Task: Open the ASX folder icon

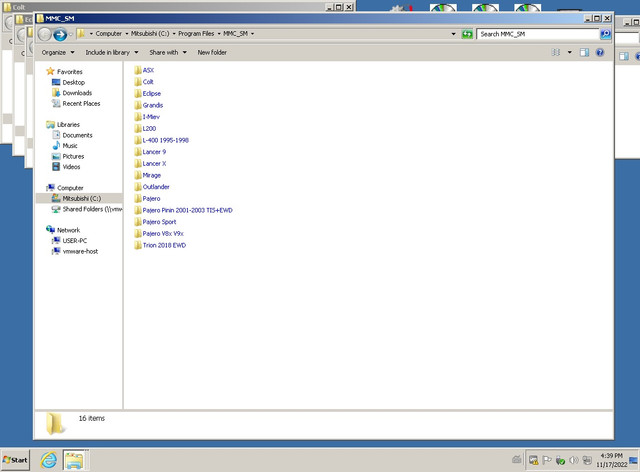Action: tap(138, 70)
